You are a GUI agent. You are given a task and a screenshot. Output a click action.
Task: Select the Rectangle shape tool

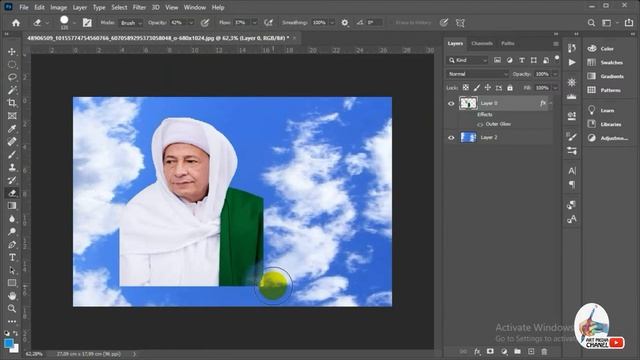12,283
